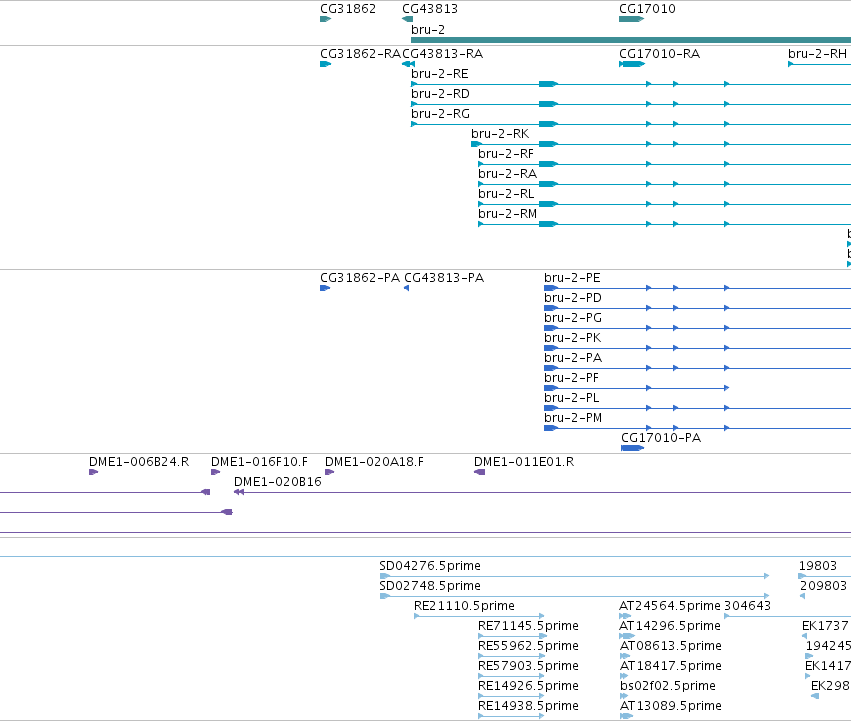Select the CG43813-PA protein label

tap(444, 278)
